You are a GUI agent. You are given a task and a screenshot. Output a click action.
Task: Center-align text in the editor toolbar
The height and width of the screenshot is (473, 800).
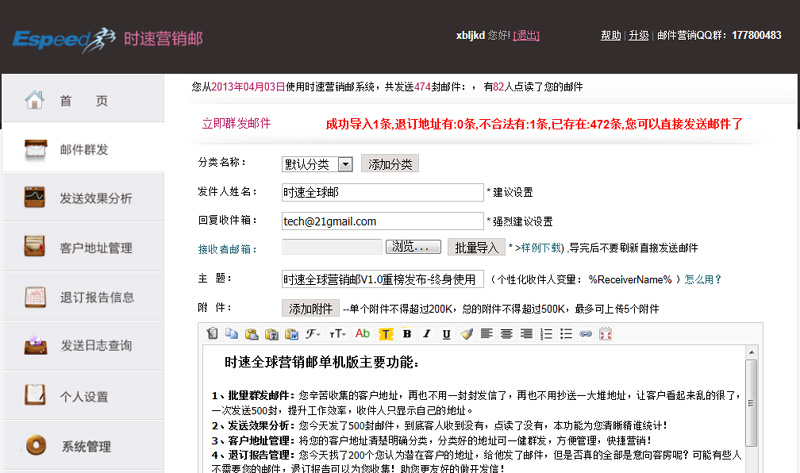coord(505,333)
